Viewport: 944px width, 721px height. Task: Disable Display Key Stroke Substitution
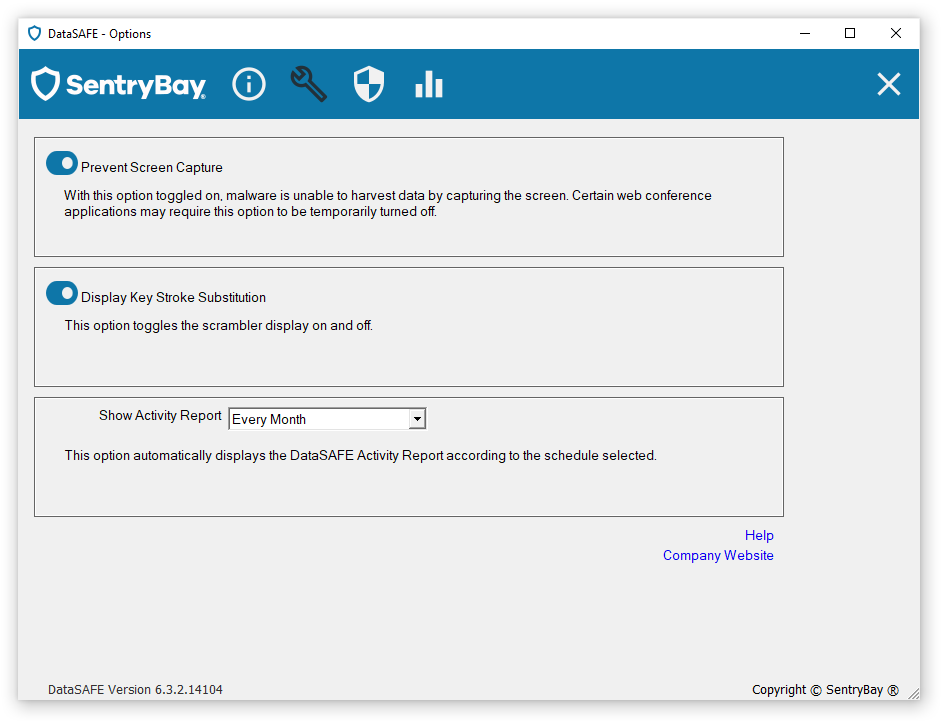61,293
